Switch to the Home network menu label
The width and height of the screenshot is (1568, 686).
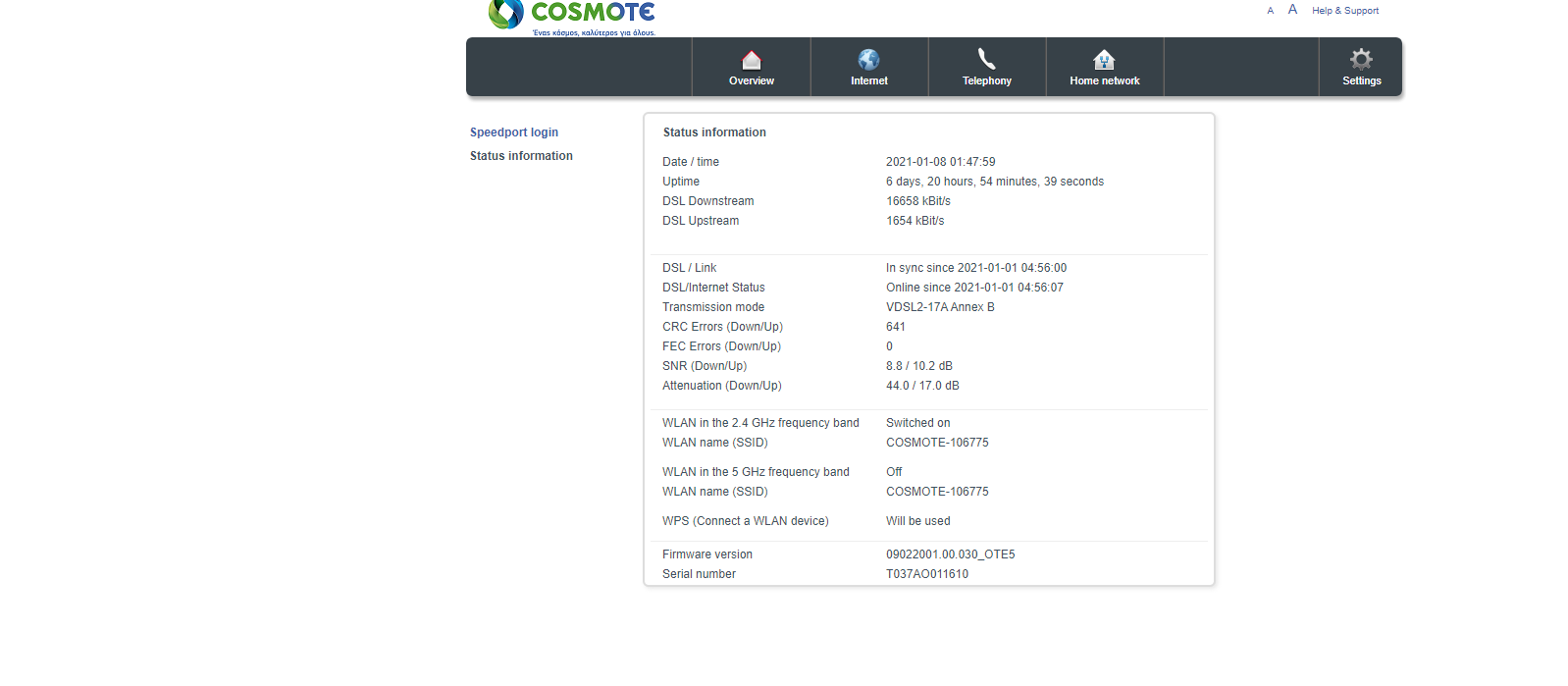coord(1105,81)
